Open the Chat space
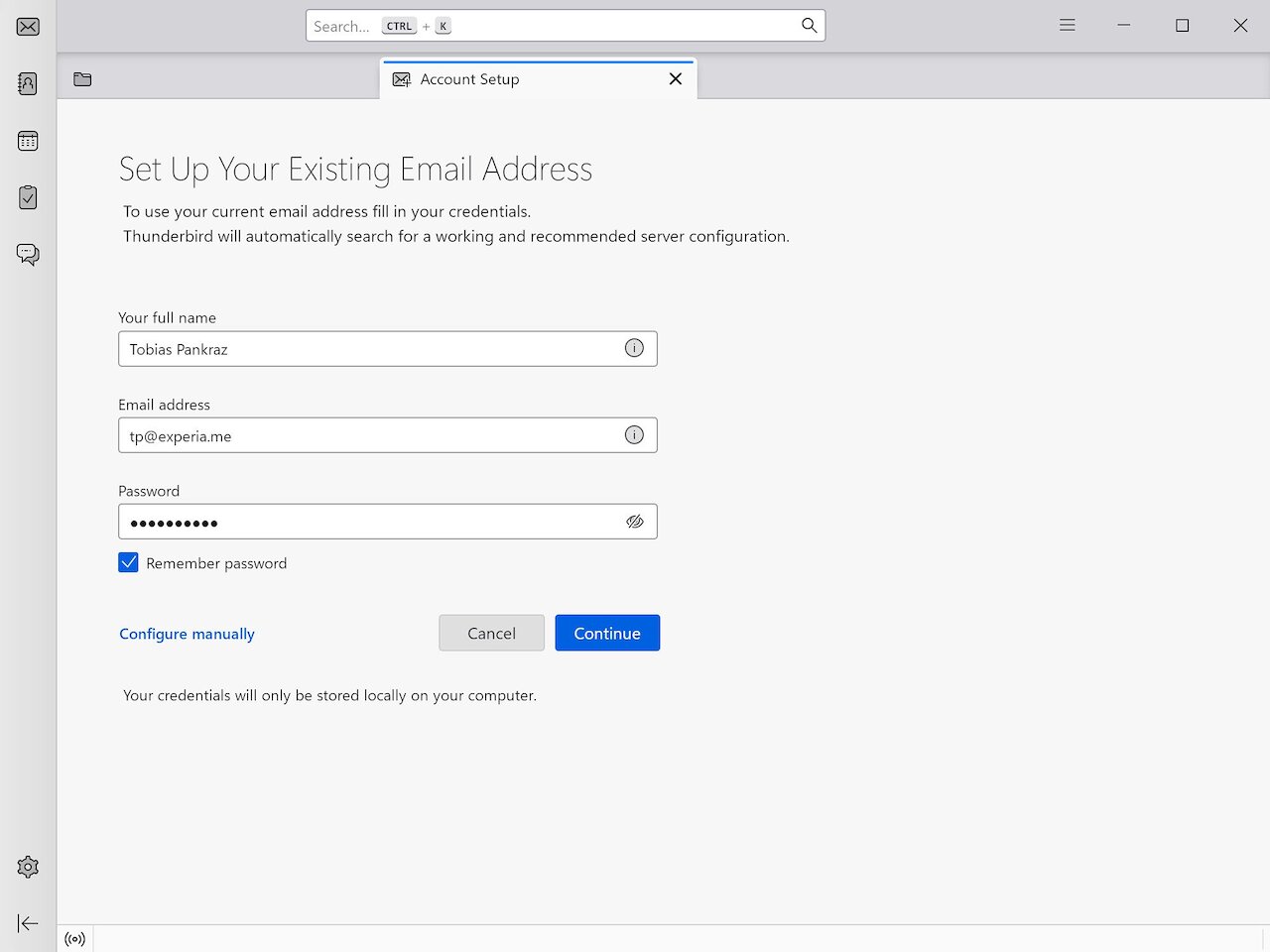The height and width of the screenshot is (952, 1270). click(27, 254)
